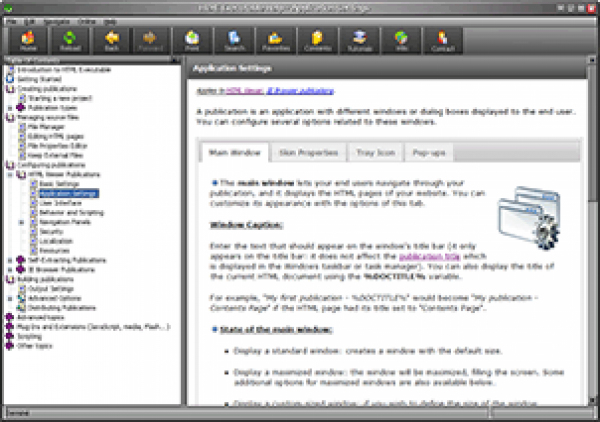The image size is (600, 422).
Task: Open the File menu
Action: click(x=11, y=21)
